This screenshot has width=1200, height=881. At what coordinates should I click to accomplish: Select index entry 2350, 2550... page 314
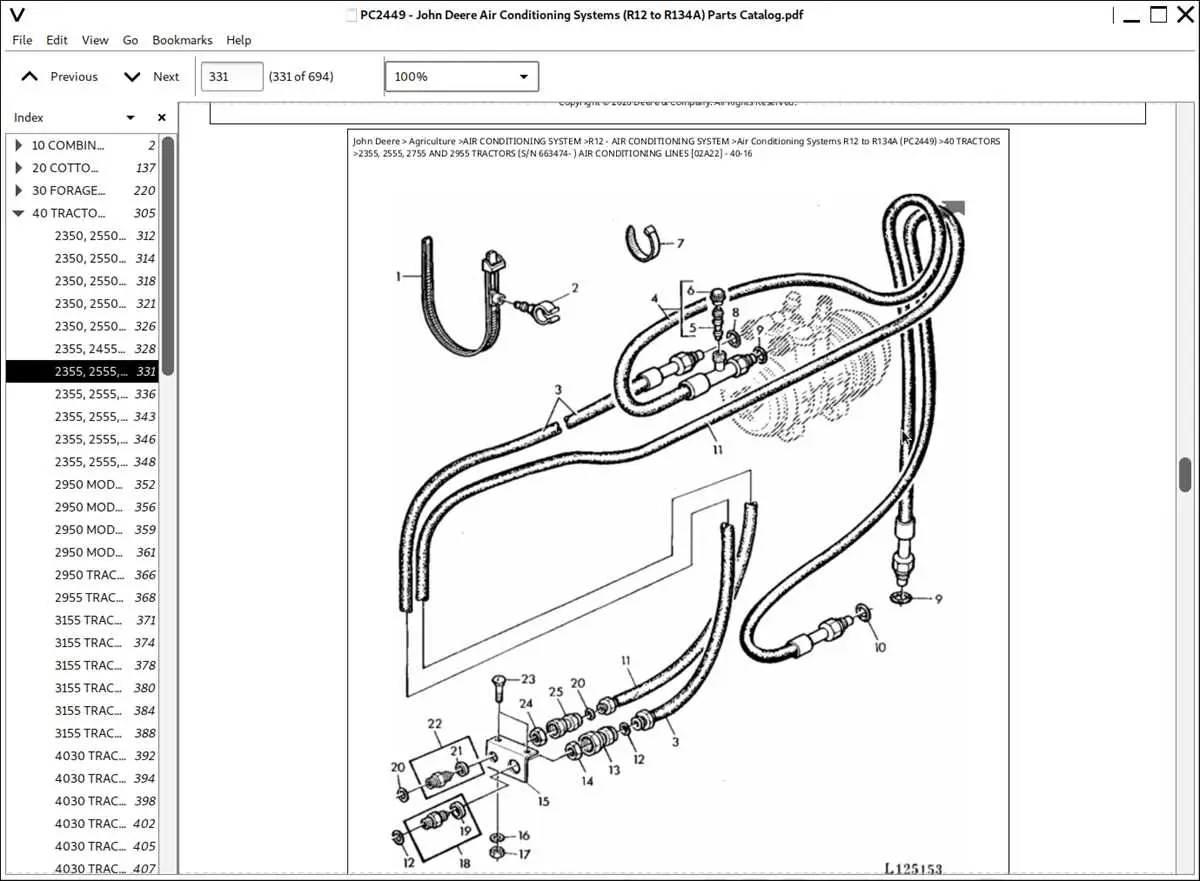point(82,259)
